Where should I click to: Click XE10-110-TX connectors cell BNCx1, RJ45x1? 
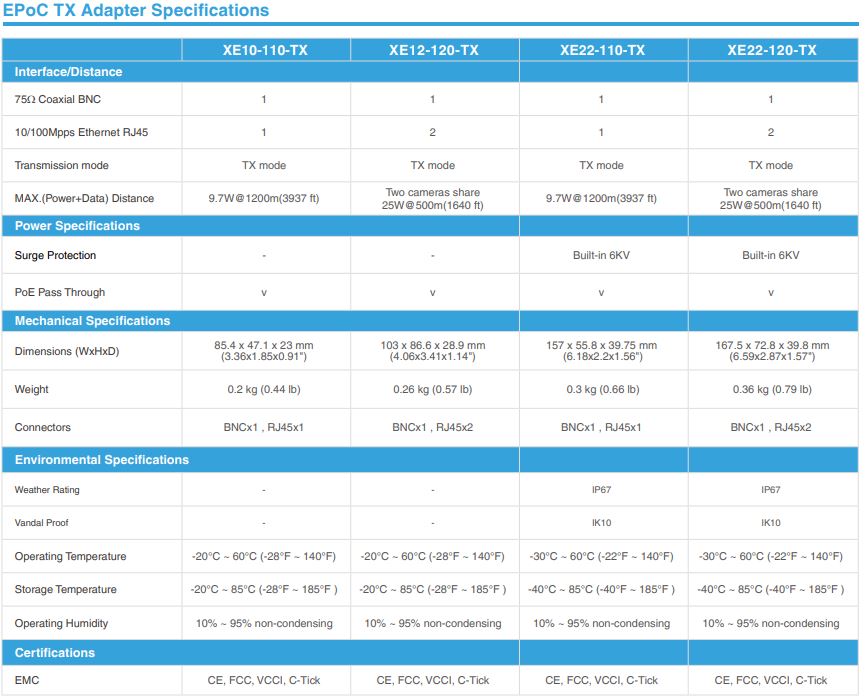click(x=264, y=428)
